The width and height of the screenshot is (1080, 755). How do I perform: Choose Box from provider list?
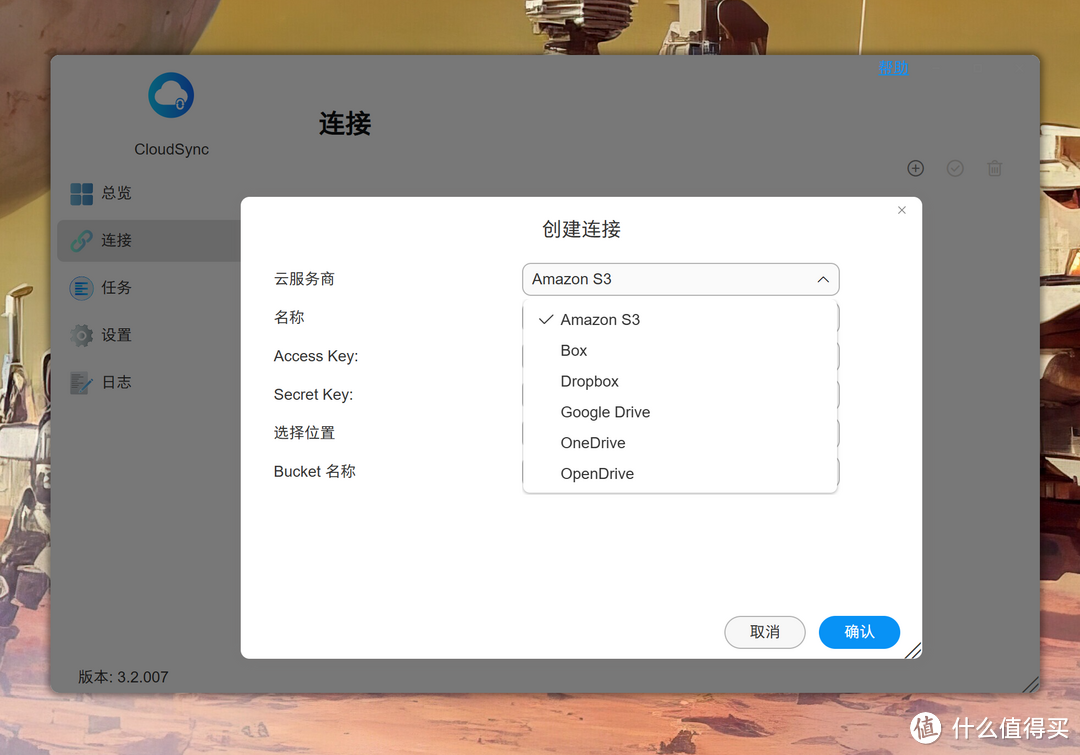(x=681, y=351)
